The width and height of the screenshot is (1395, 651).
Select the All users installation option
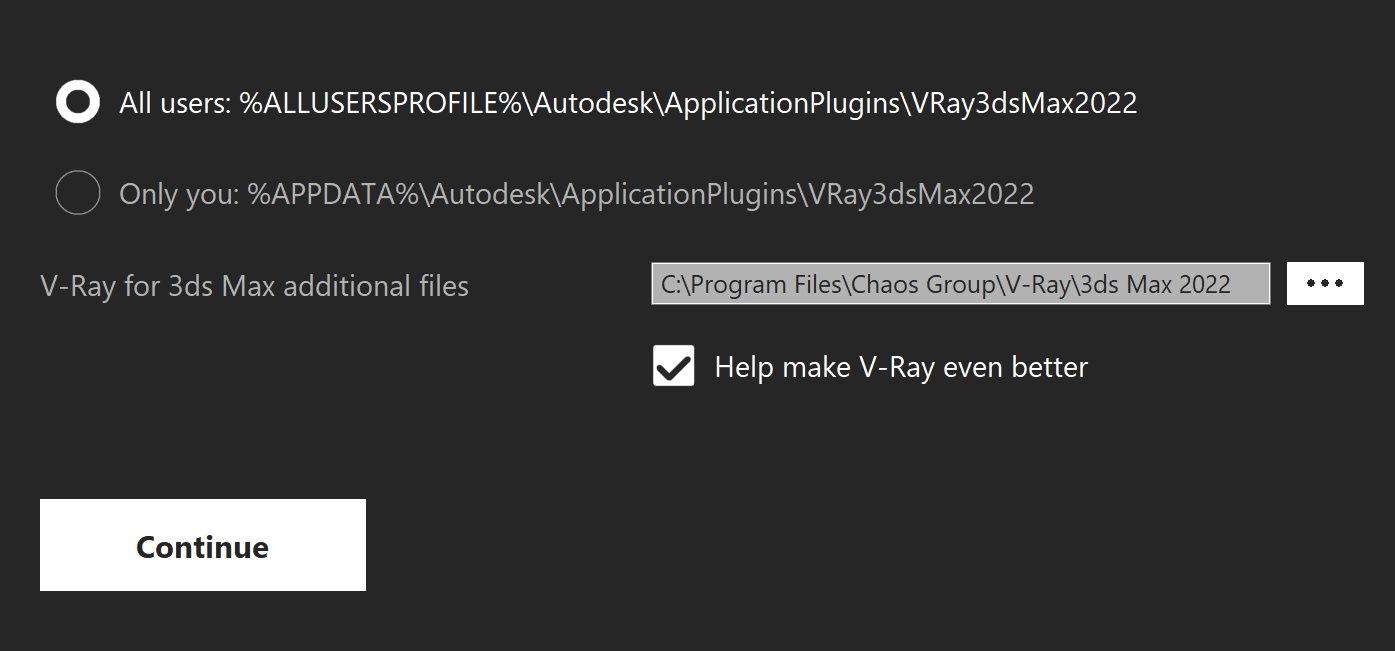tap(77, 101)
